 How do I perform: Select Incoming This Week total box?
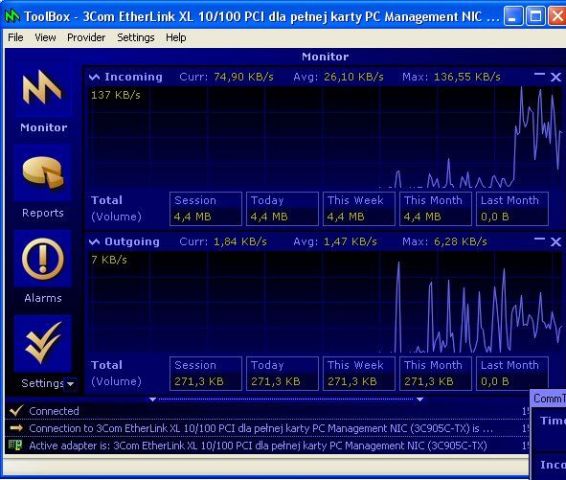pos(359,209)
